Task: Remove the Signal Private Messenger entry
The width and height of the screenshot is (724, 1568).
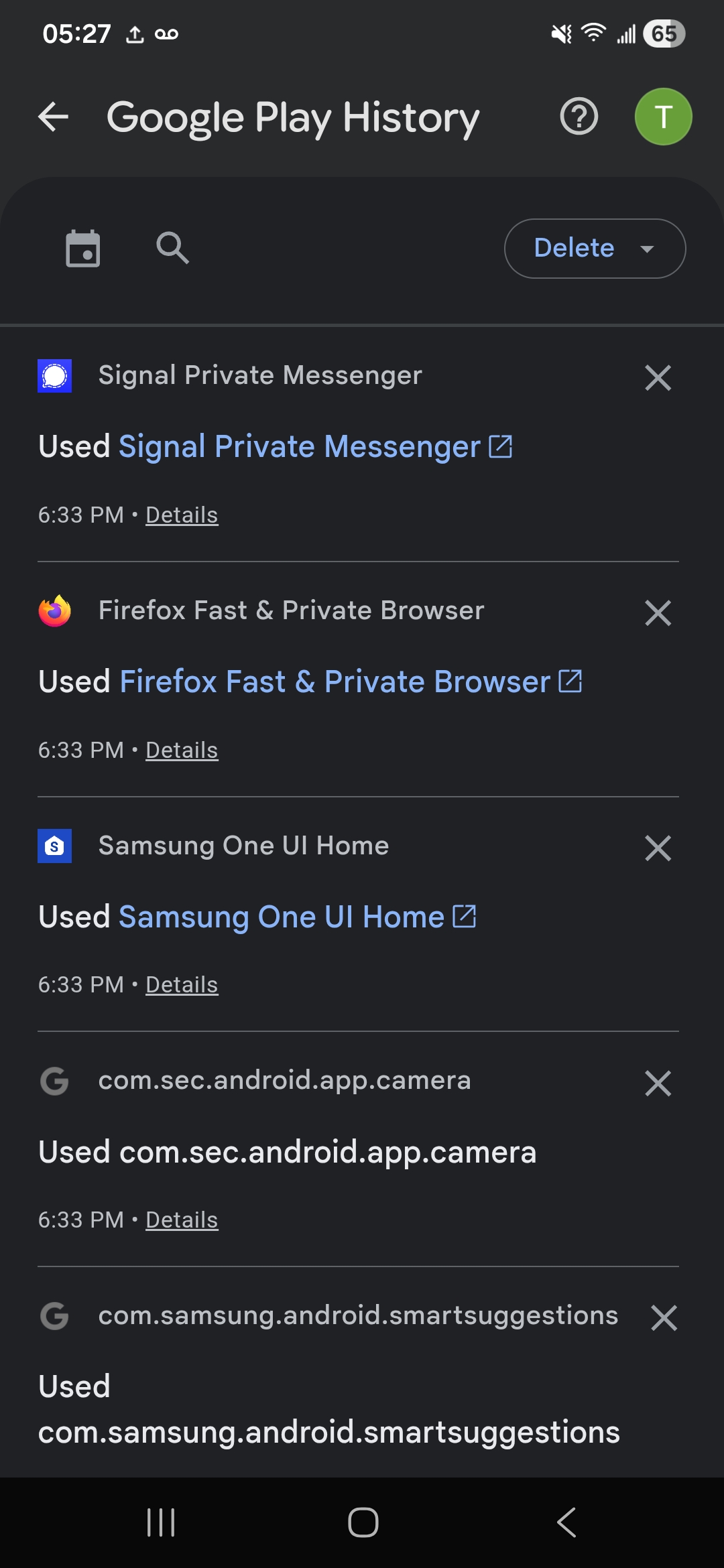Action: [658, 378]
